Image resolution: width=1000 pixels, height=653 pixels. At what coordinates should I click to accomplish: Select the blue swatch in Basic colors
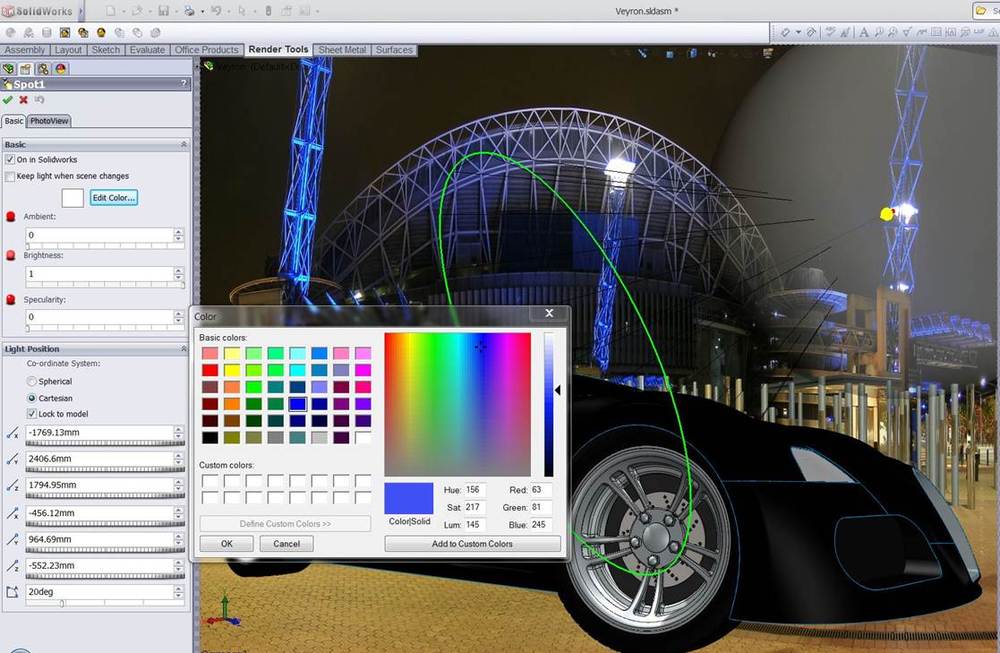coord(297,404)
